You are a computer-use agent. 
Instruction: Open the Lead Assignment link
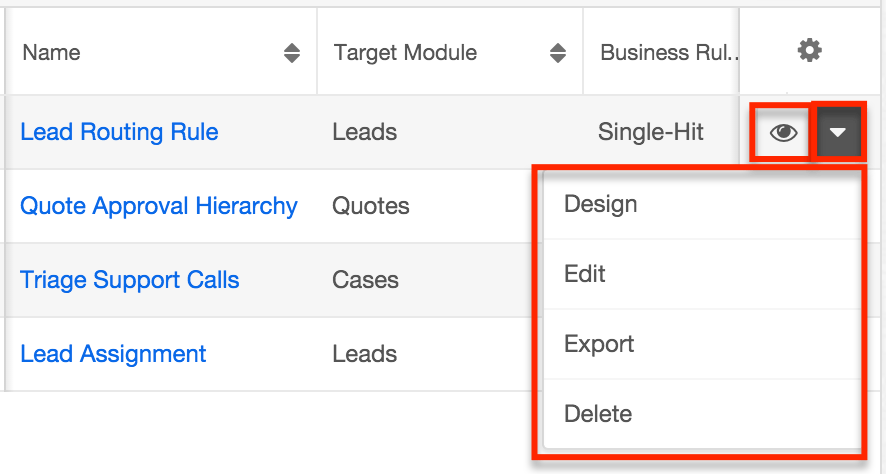click(x=113, y=354)
